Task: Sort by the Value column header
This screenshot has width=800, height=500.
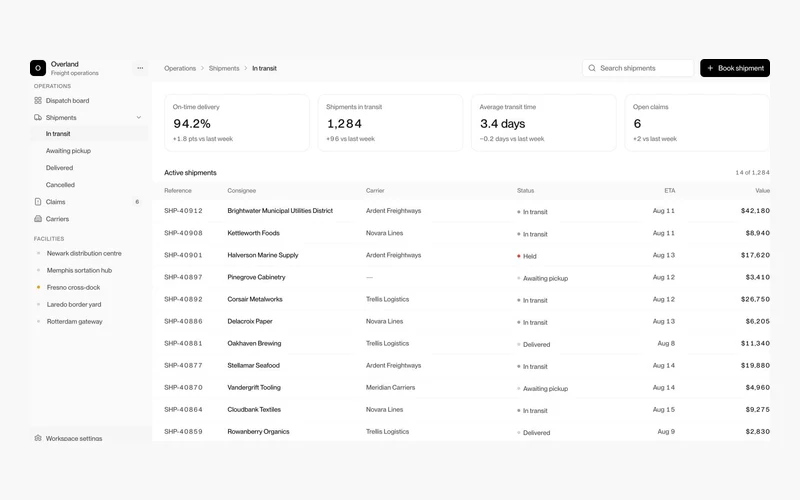Action: tap(762, 191)
